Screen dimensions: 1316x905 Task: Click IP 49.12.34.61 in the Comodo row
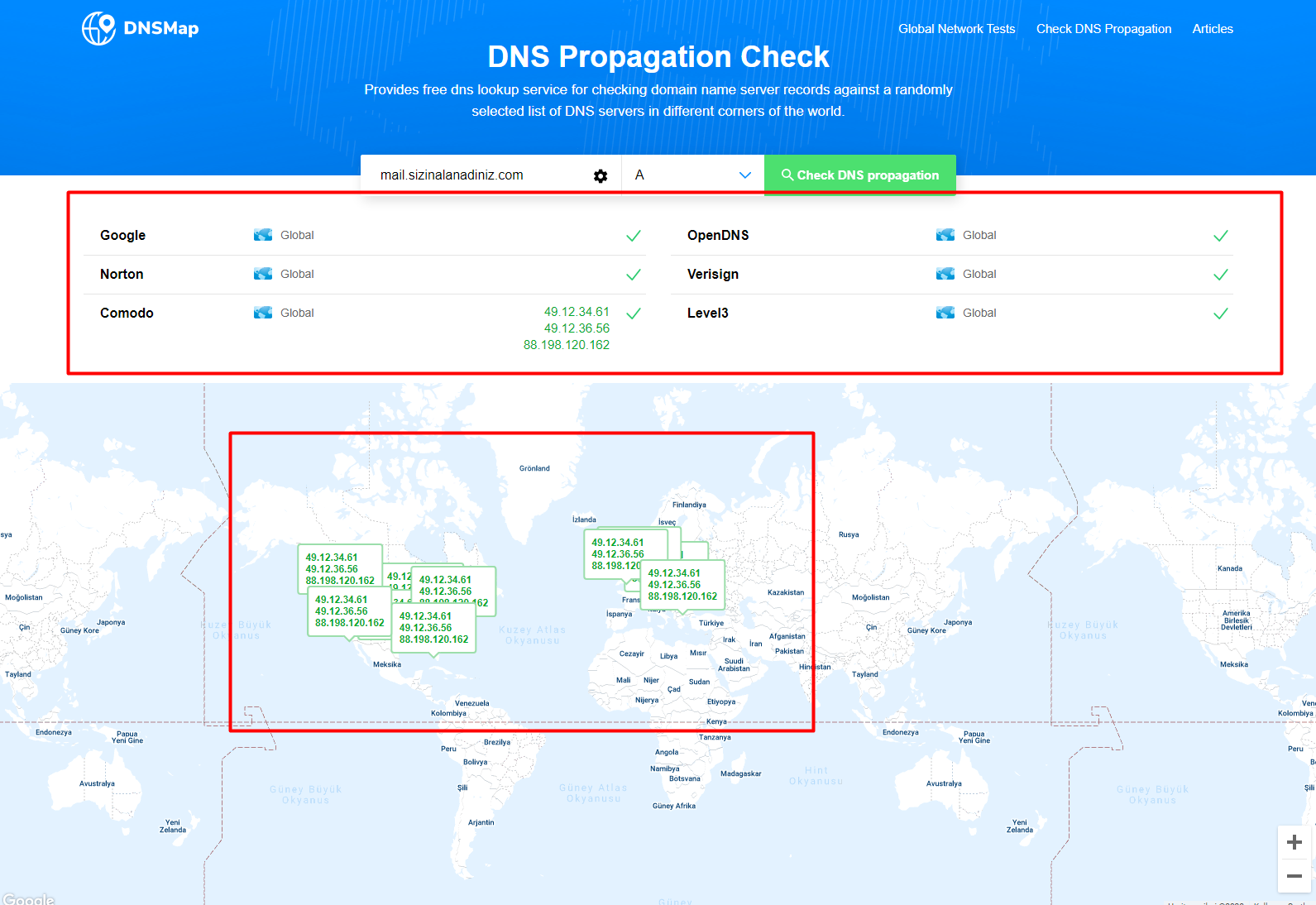click(577, 312)
